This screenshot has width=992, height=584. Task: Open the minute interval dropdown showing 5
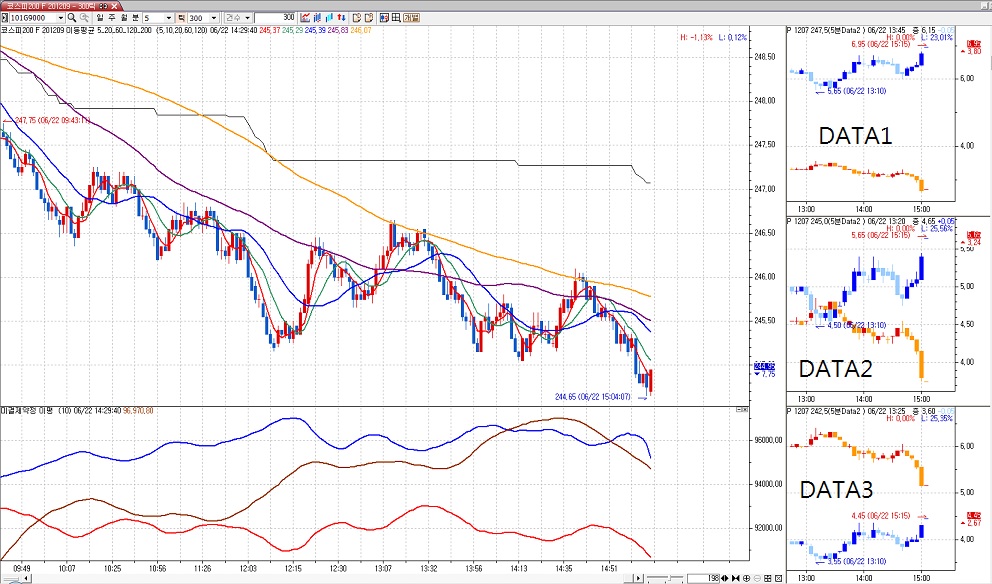tap(168, 18)
